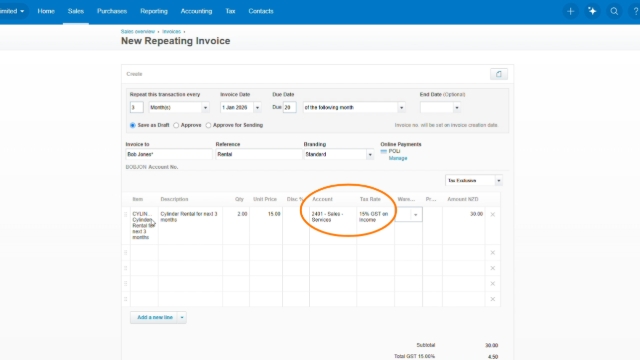The height and width of the screenshot is (360, 640).
Task: Click the Reference Rental field
Action: pyautogui.click(x=258, y=154)
